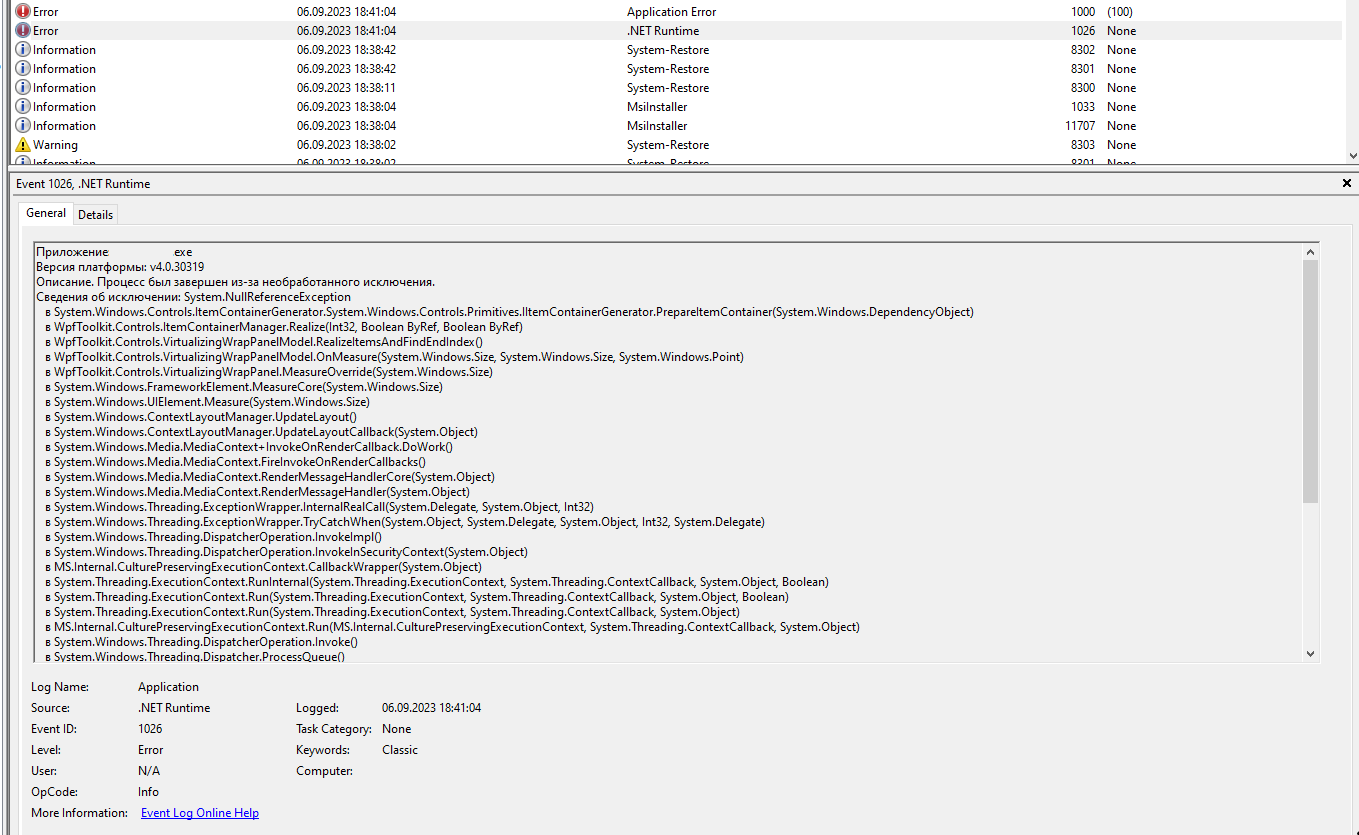Select the General tab
This screenshot has height=835, width=1359.
pos(45,213)
